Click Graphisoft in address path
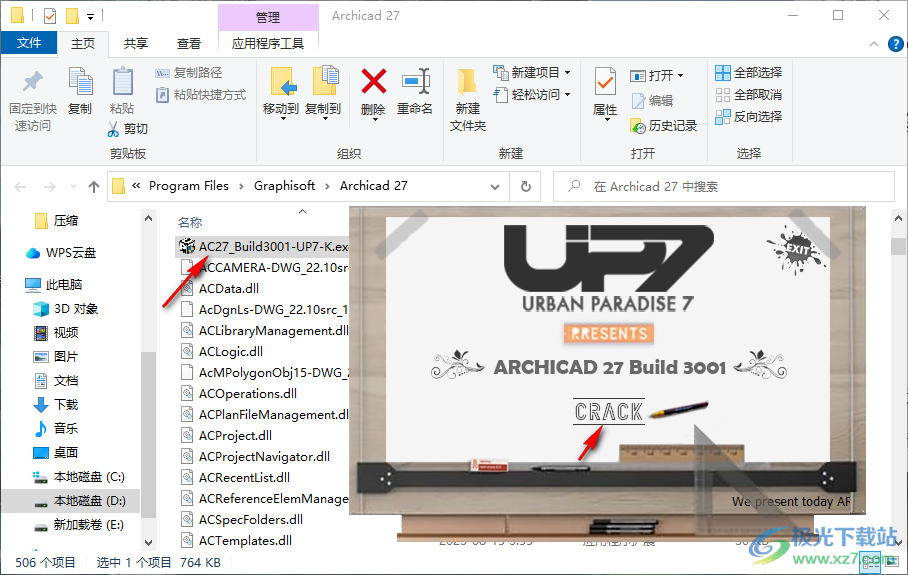The width and height of the screenshot is (908, 575). 284,186
